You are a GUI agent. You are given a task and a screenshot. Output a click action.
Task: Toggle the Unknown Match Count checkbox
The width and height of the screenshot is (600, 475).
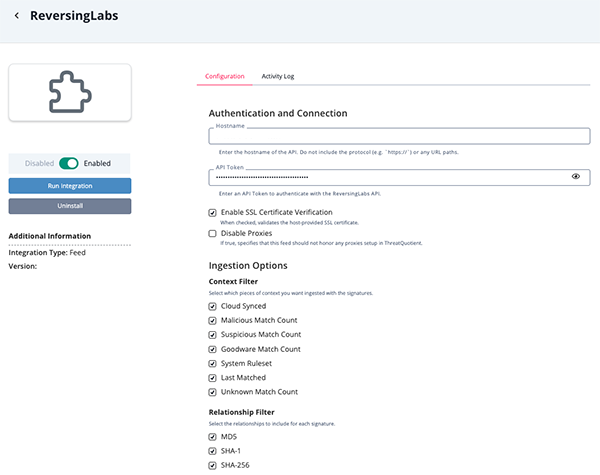pos(212,392)
